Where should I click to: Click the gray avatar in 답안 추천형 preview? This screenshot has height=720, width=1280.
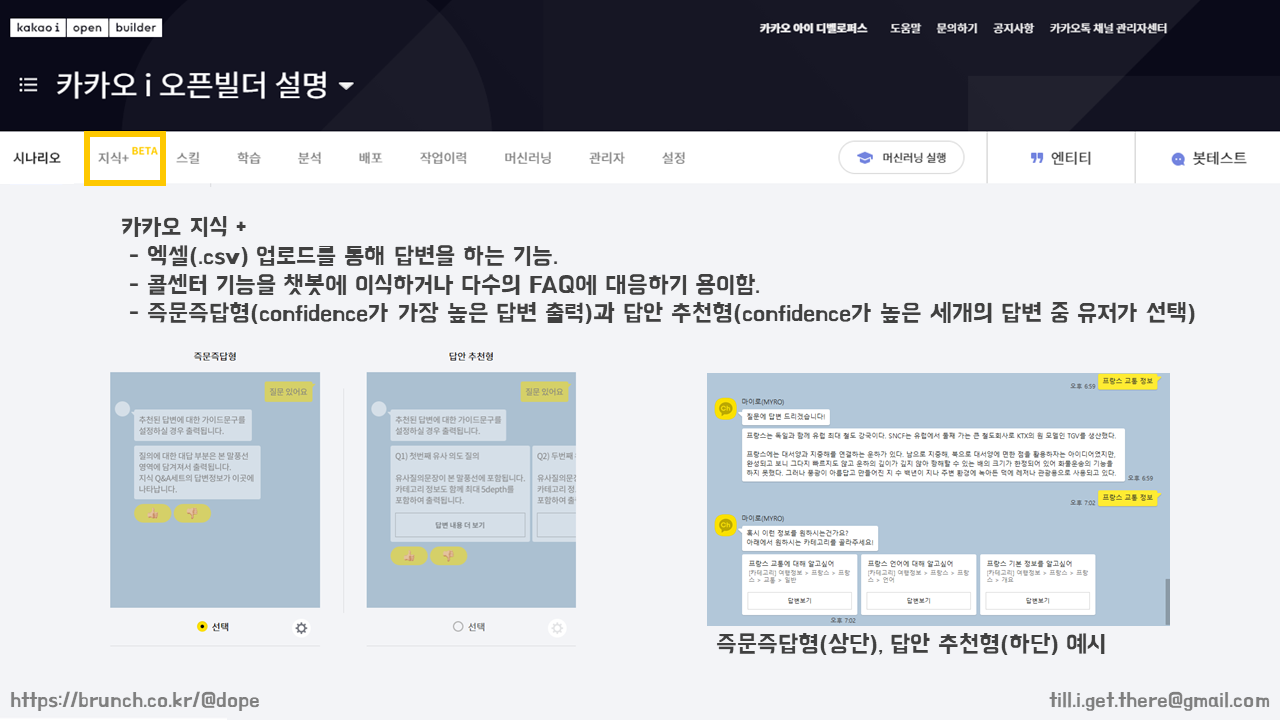coord(379,408)
